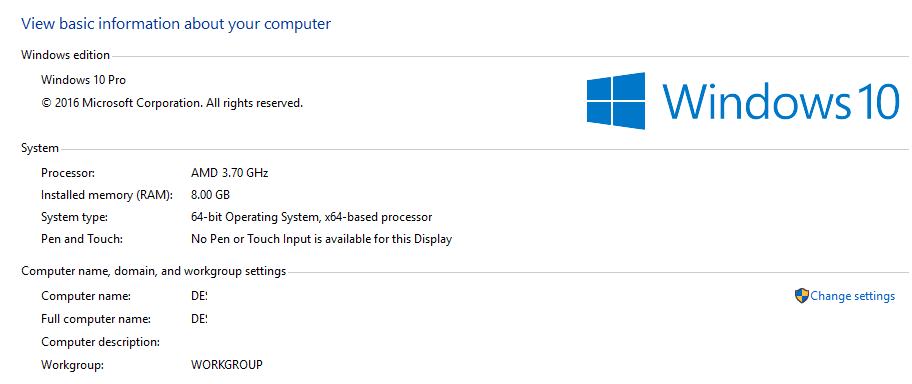Image resolution: width=912 pixels, height=384 pixels.
Task: Click the blue Windows logo icon
Action: point(616,101)
